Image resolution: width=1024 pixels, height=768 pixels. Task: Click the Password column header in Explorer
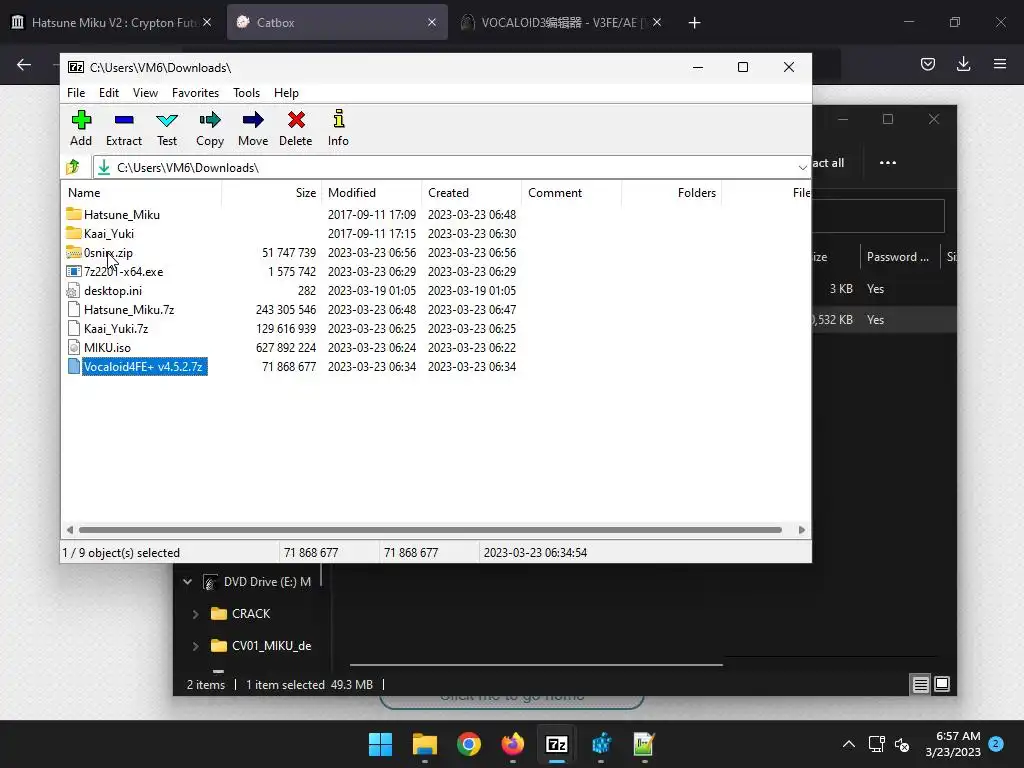click(899, 257)
